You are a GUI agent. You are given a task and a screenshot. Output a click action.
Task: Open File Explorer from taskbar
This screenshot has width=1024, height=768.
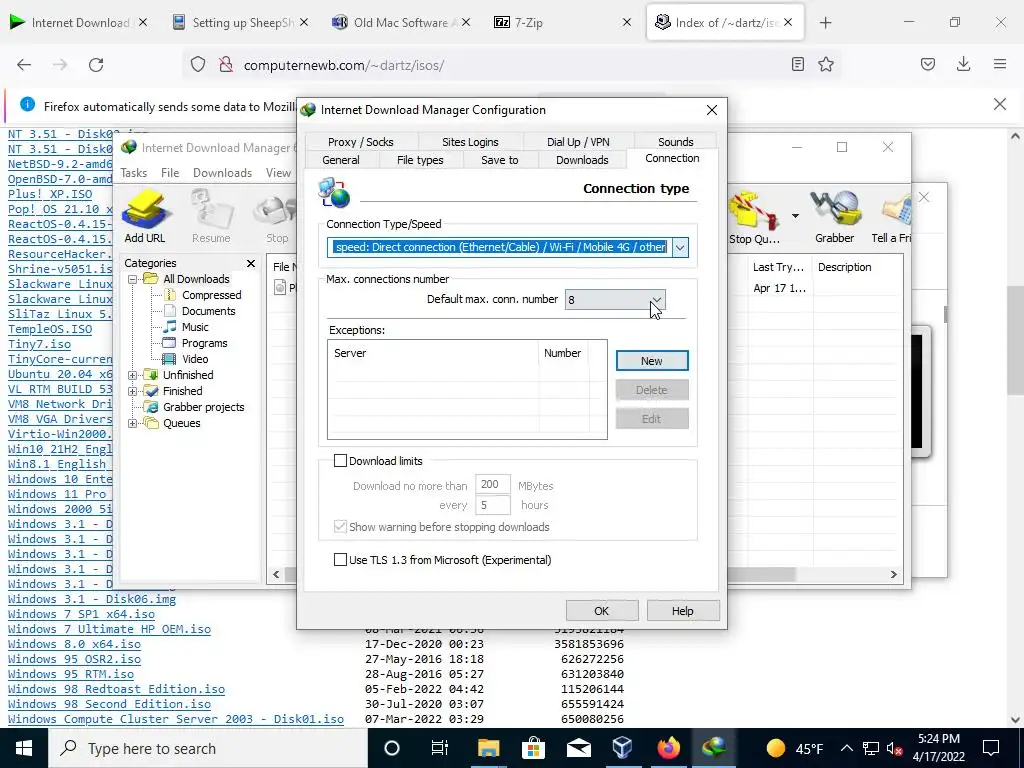click(488, 748)
